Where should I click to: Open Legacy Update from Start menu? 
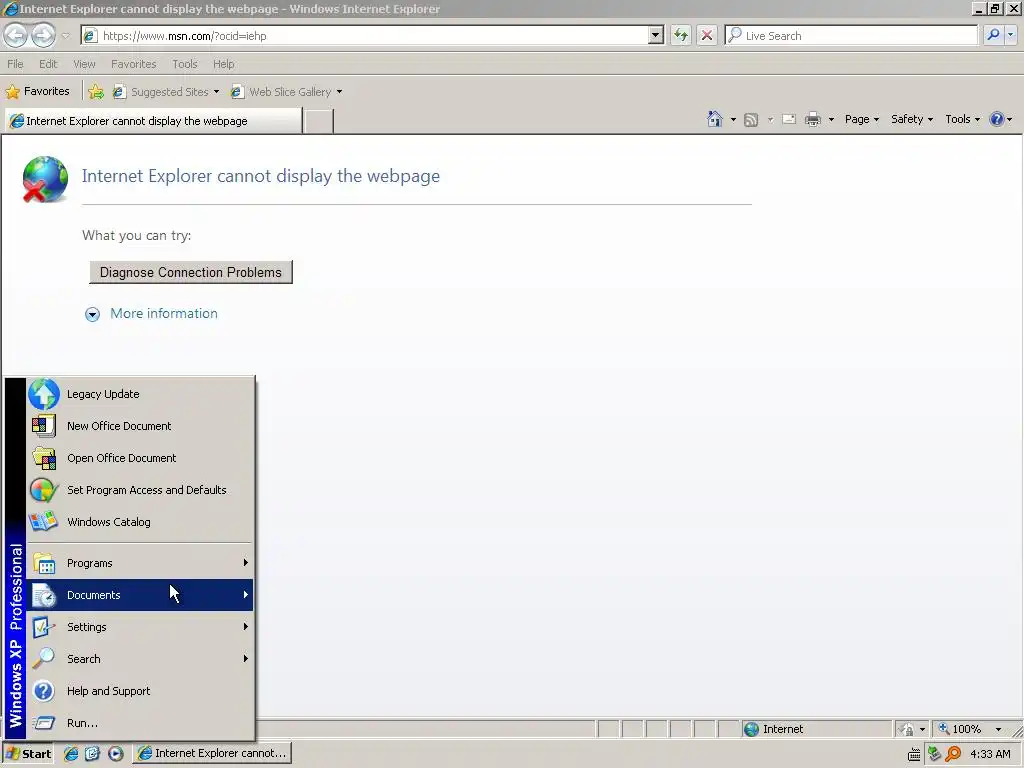coord(140,394)
